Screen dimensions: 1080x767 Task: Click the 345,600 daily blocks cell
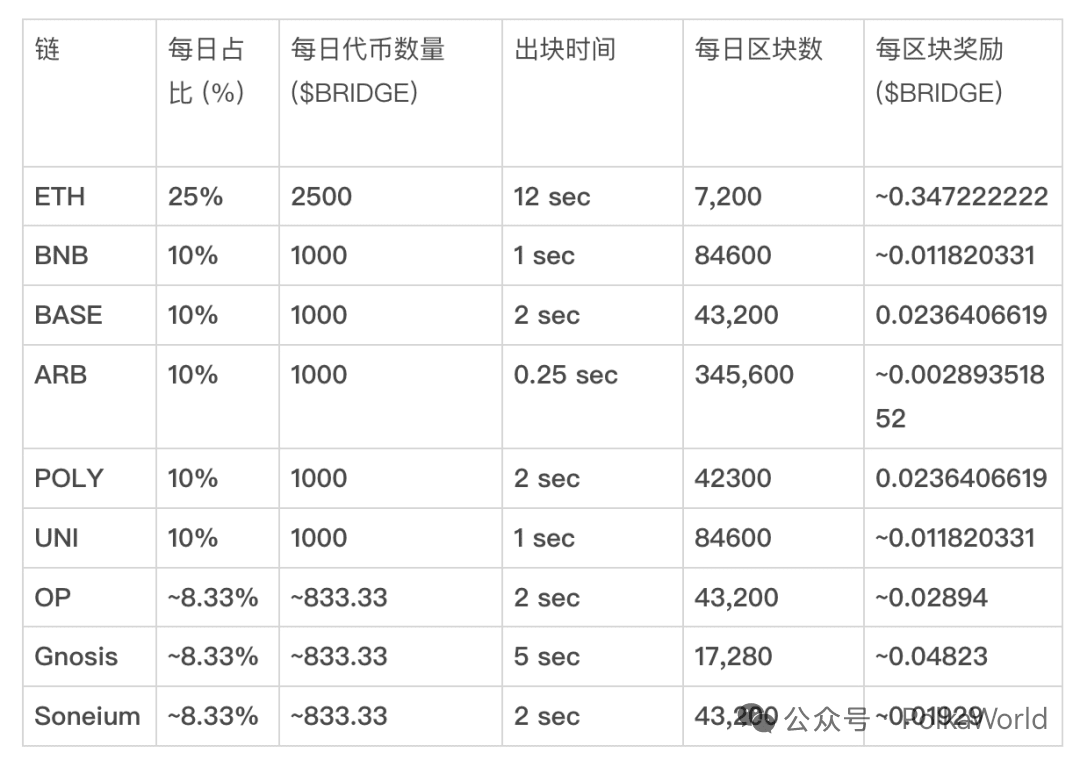tap(744, 375)
